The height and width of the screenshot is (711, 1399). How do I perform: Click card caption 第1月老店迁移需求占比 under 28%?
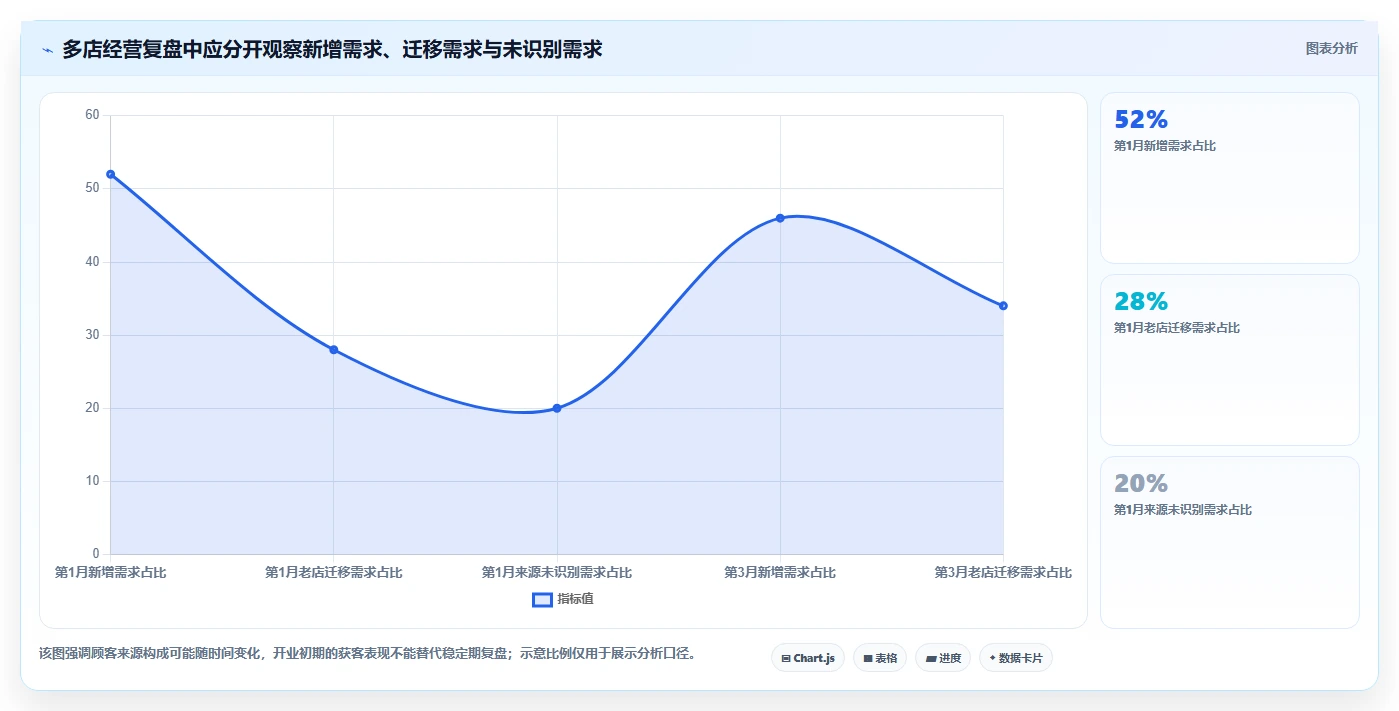[1177, 328]
